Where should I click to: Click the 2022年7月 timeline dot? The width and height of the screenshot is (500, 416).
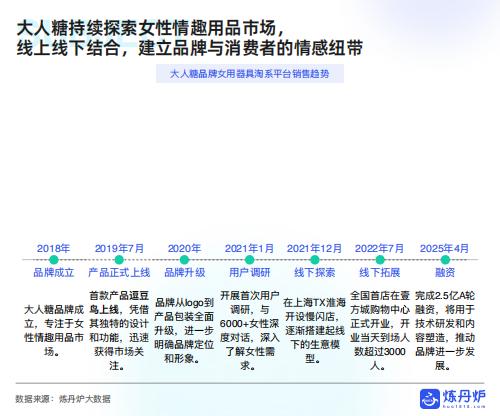coord(380,260)
